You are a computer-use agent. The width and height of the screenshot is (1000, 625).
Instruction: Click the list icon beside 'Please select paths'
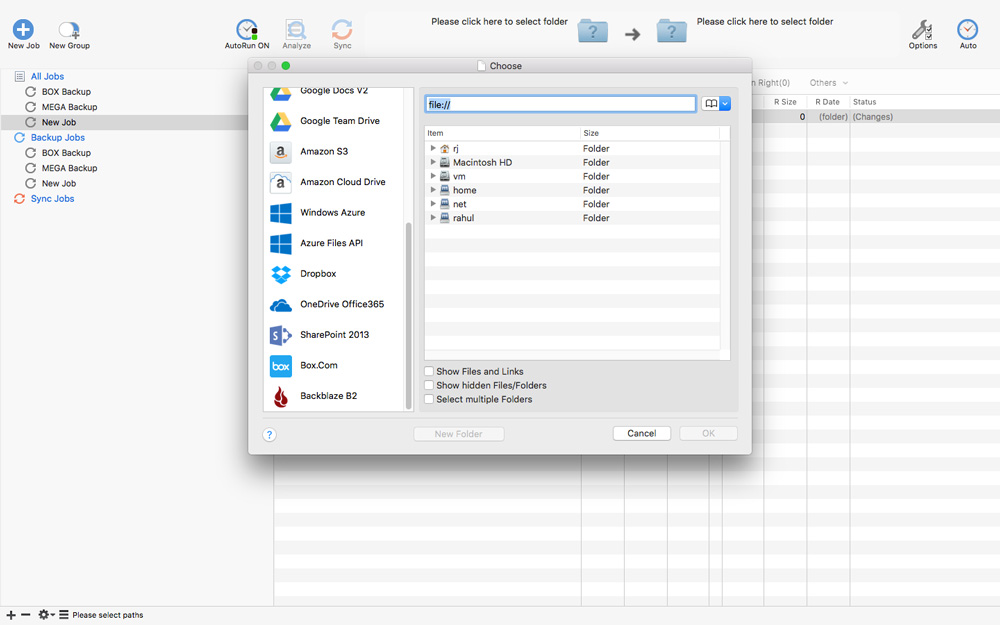tap(64, 615)
